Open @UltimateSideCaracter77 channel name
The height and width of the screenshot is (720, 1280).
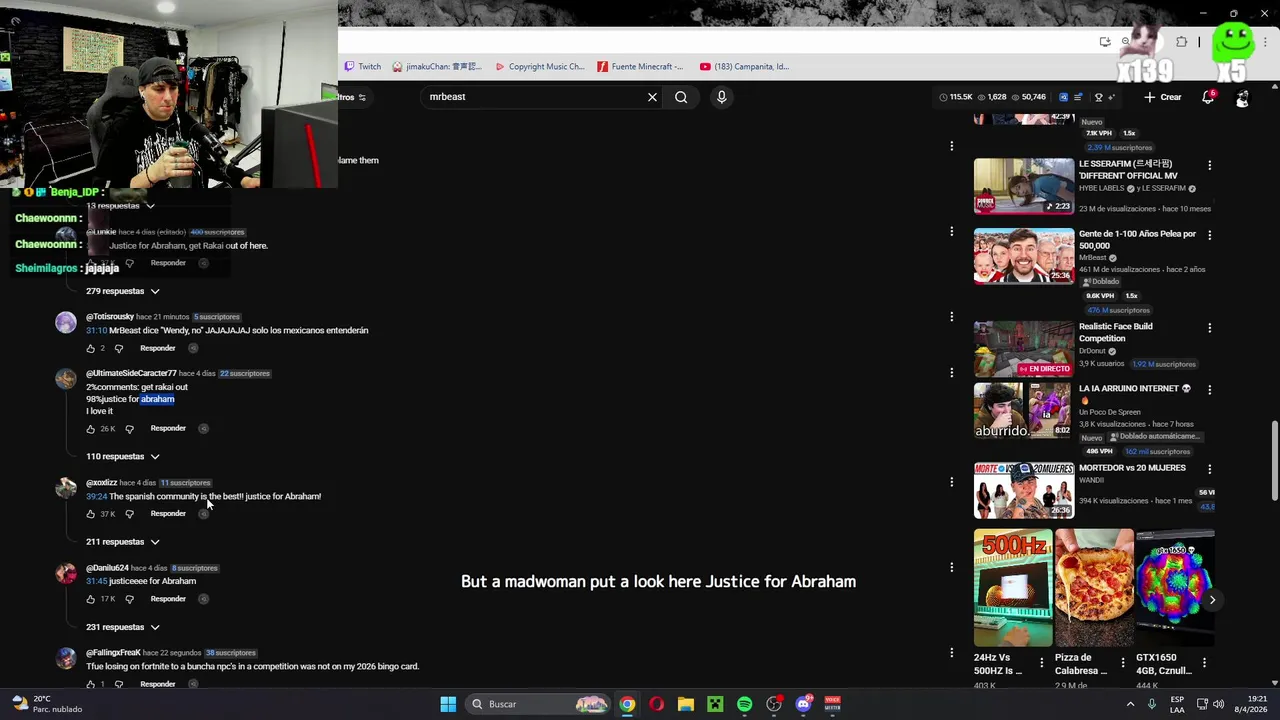click(x=131, y=373)
